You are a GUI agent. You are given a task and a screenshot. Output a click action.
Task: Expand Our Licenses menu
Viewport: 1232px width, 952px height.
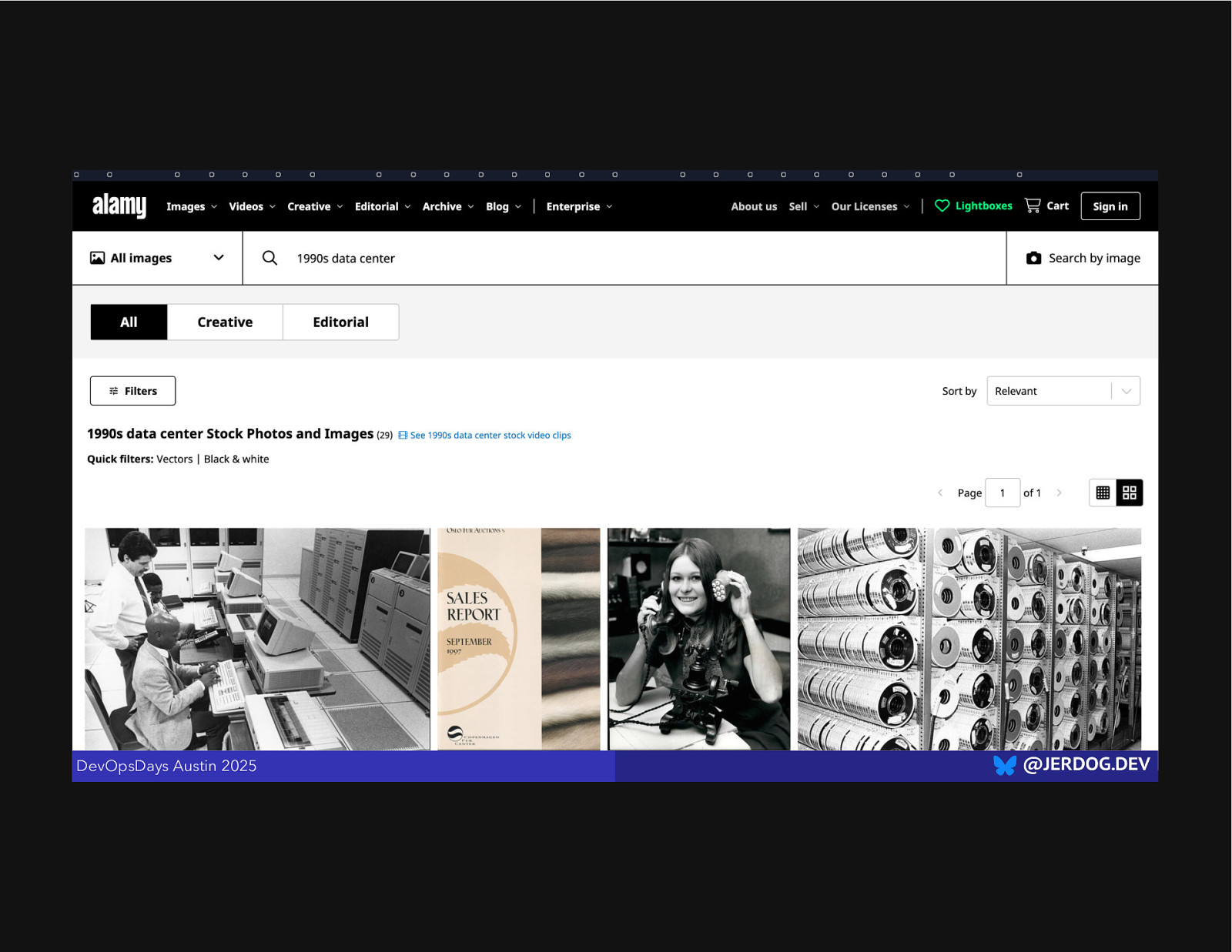tap(870, 206)
